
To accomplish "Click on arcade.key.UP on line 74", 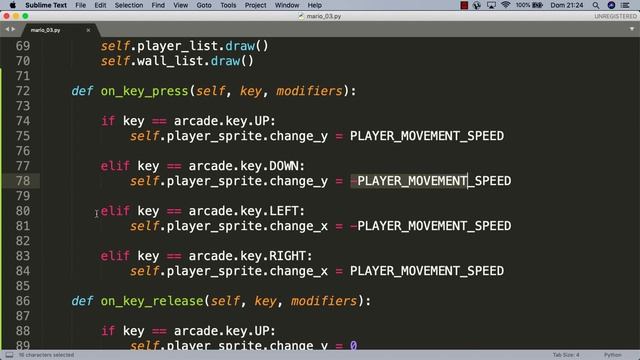I will pos(222,121).
